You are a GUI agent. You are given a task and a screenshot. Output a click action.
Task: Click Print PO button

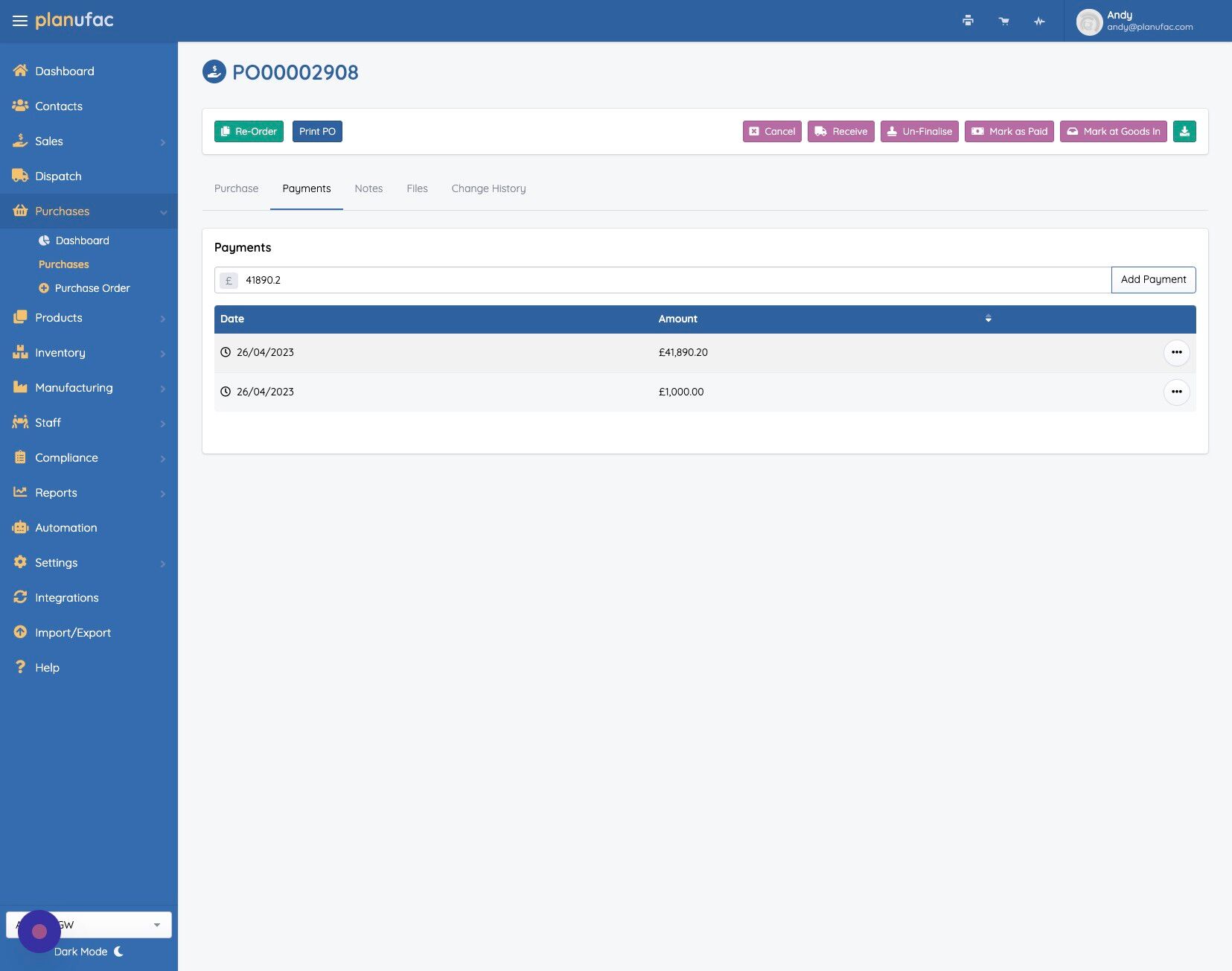pos(317,131)
